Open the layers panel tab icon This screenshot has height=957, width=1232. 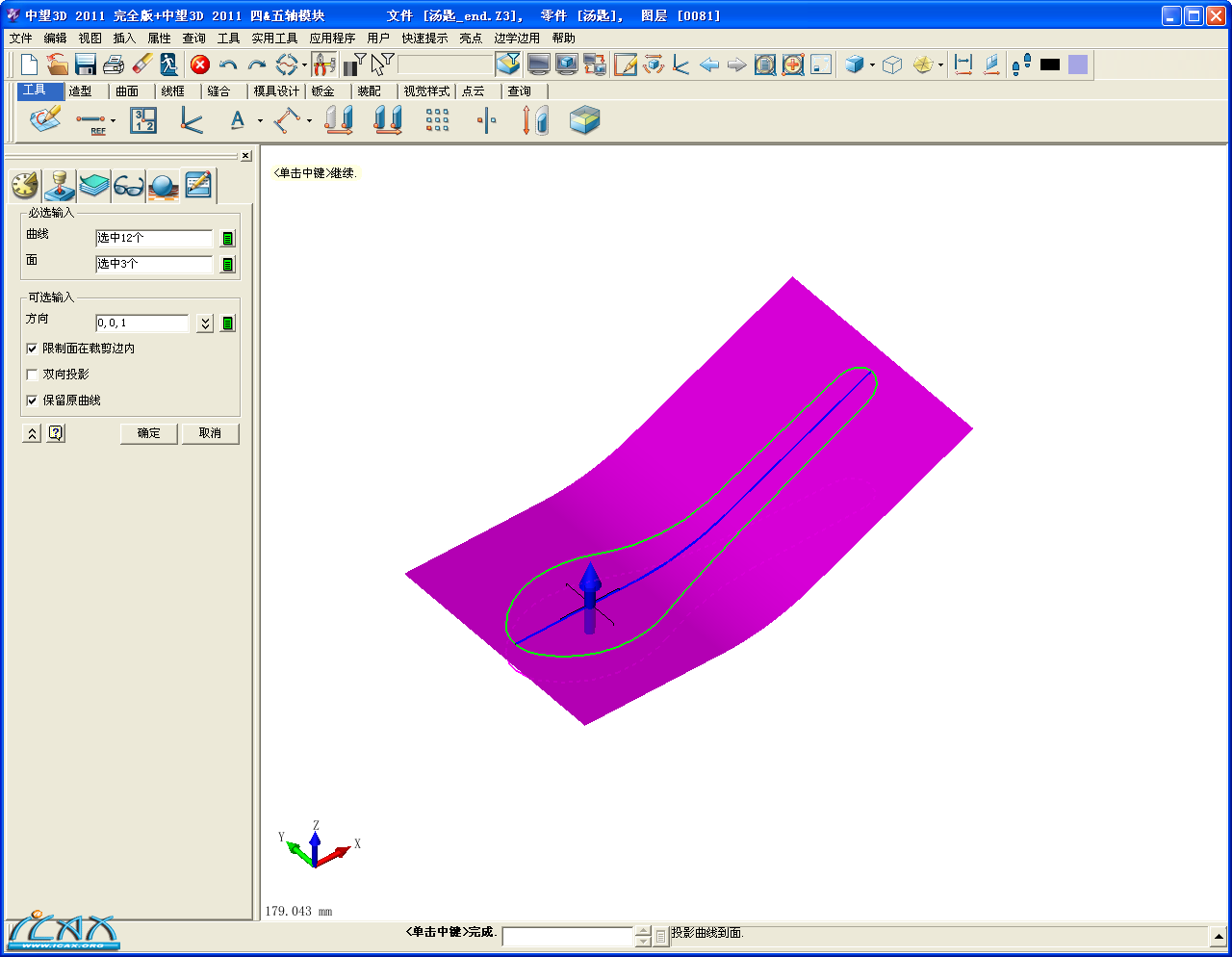tap(94, 185)
